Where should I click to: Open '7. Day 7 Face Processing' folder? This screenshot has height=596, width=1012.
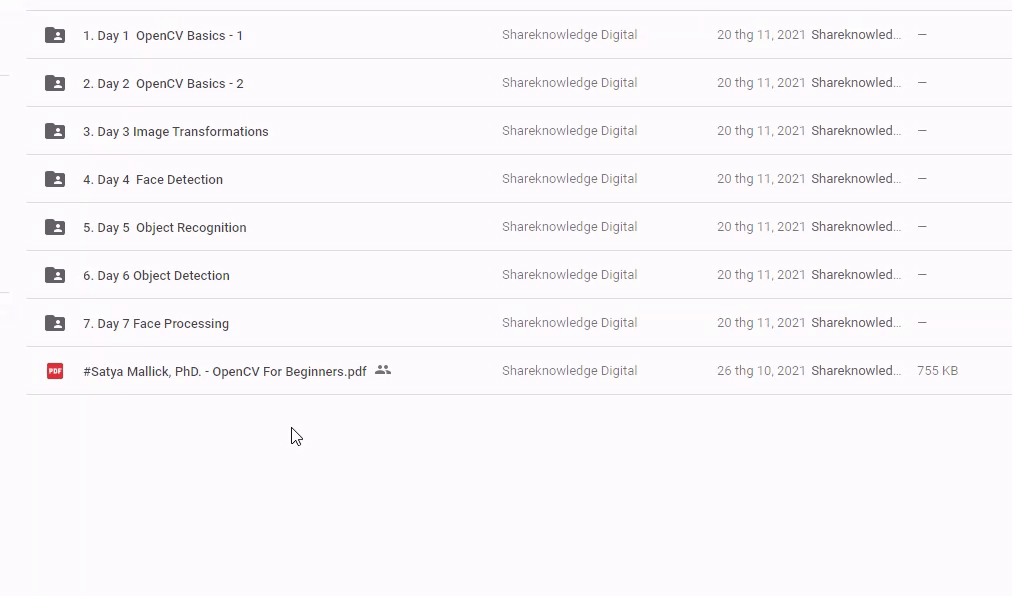click(x=156, y=324)
